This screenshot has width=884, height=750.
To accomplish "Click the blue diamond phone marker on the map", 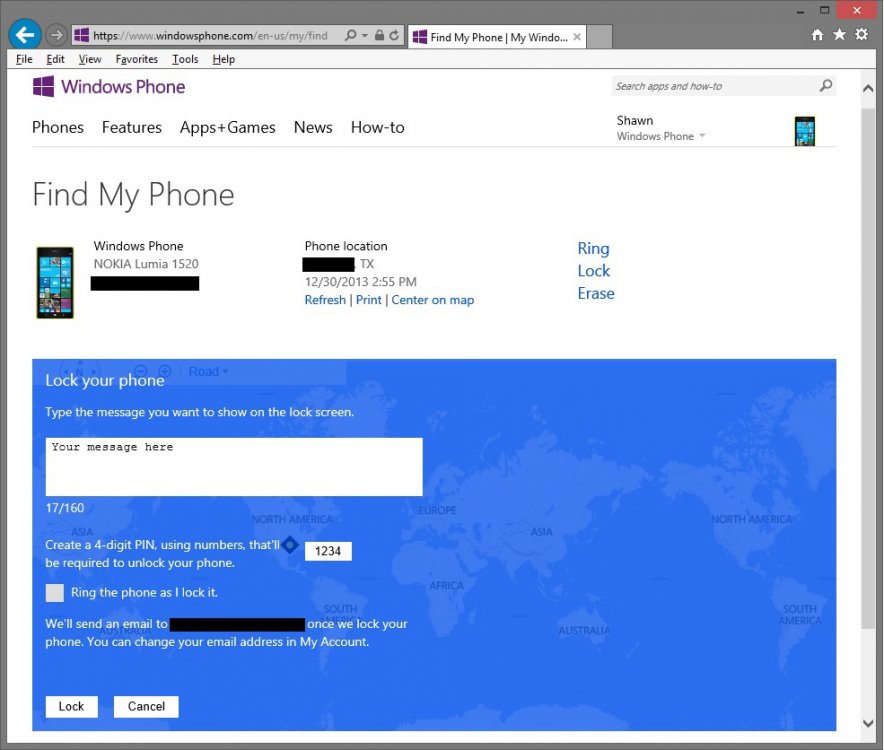I will 290,545.
